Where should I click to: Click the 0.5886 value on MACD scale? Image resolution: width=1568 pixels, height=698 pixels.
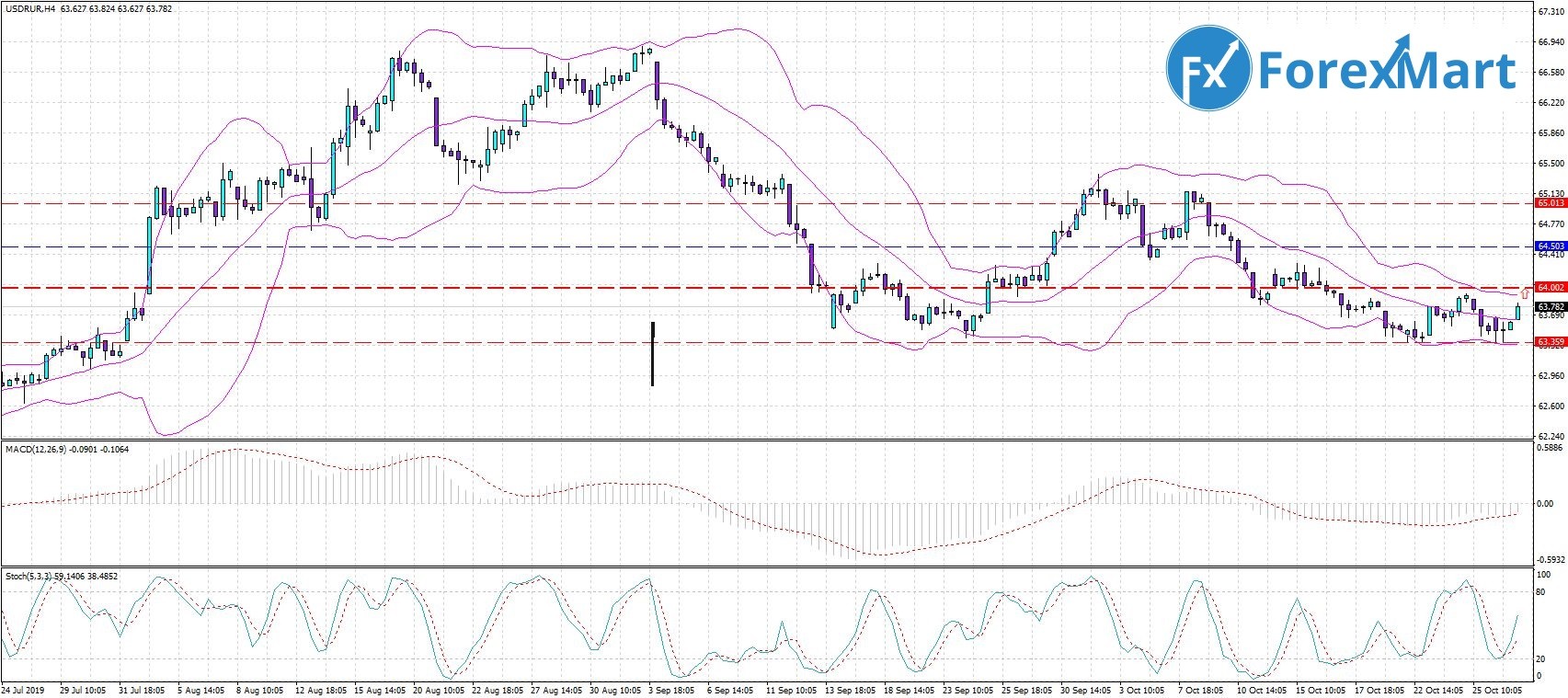[x=1551, y=448]
